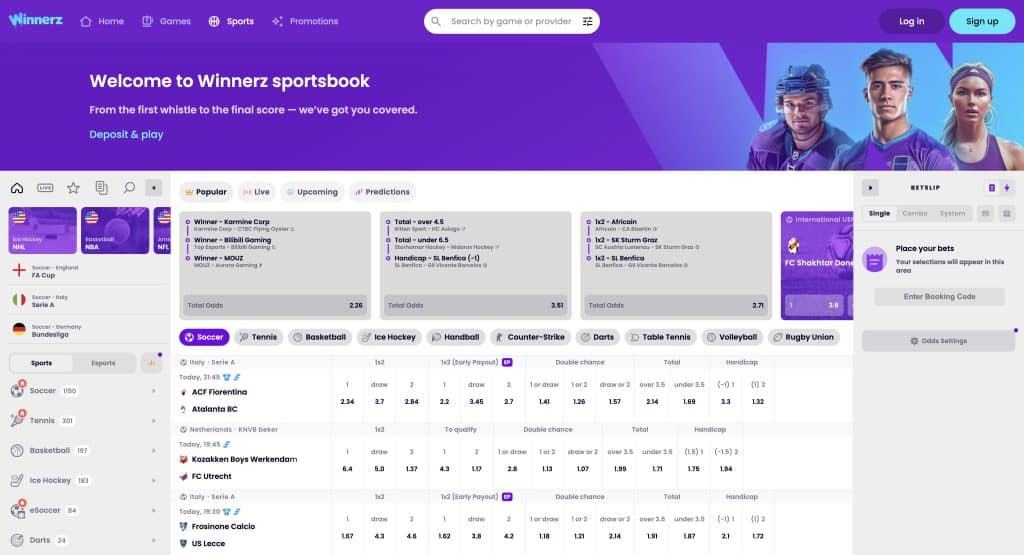This screenshot has height=555, width=1024.
Task: Toggle the quick bet lightning icon
Action: click(1007, 188)
